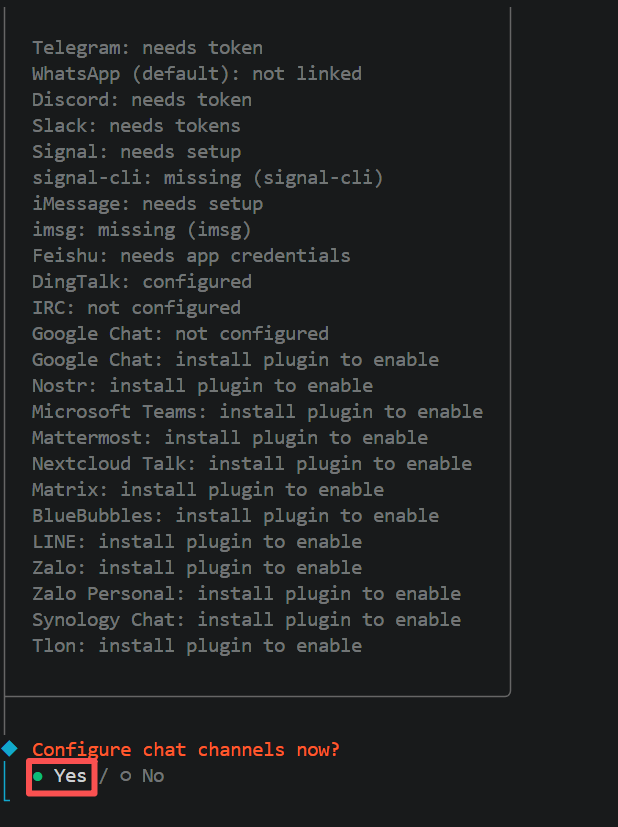Click the iMessage needs setup line
Viewport: 618px width, 827px height.
(147, 204)
